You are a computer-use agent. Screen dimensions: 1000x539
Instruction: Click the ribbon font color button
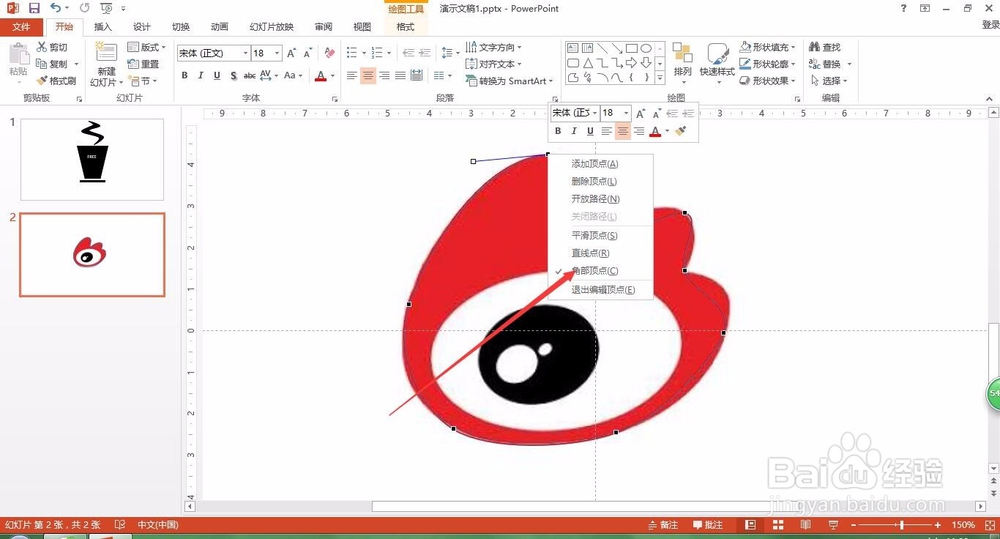(x=321, y=75)
